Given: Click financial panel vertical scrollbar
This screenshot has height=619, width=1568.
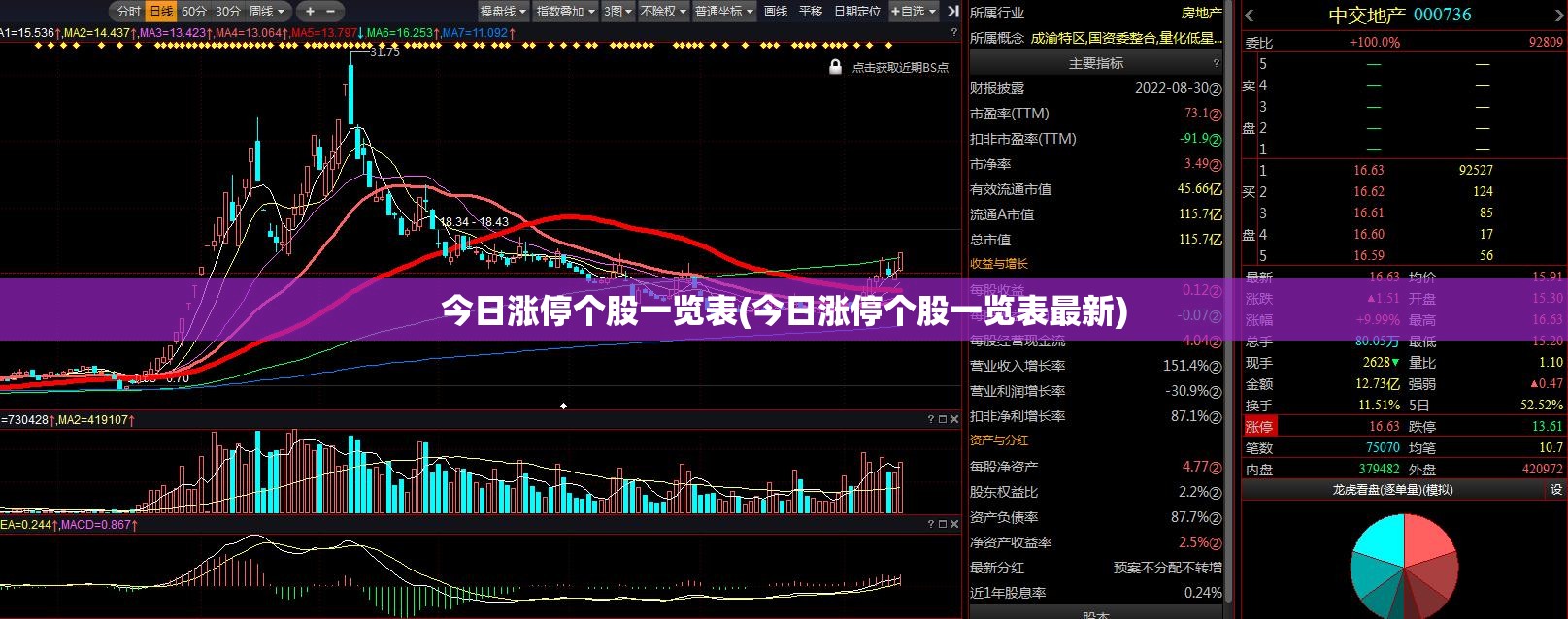Looking at the screenshot, I should [x=1229, y=301].
